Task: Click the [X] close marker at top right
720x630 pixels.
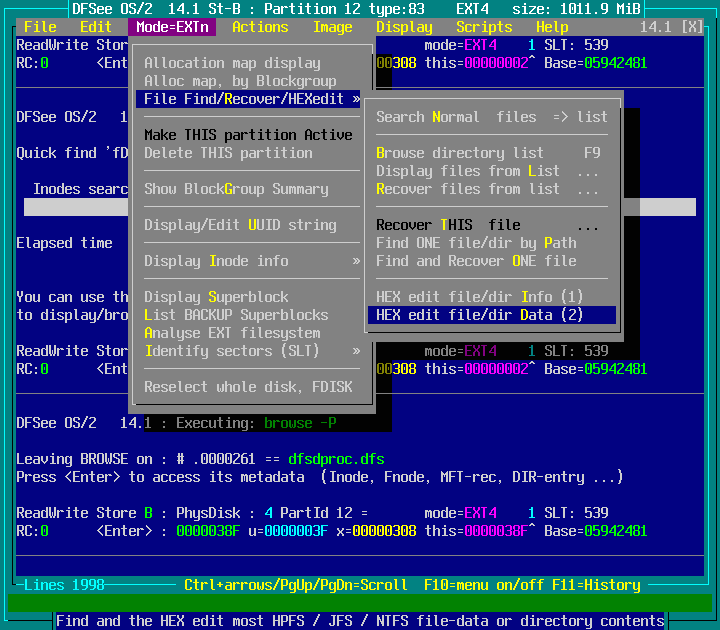Action: pyautogui.click(x=691, y=27)
